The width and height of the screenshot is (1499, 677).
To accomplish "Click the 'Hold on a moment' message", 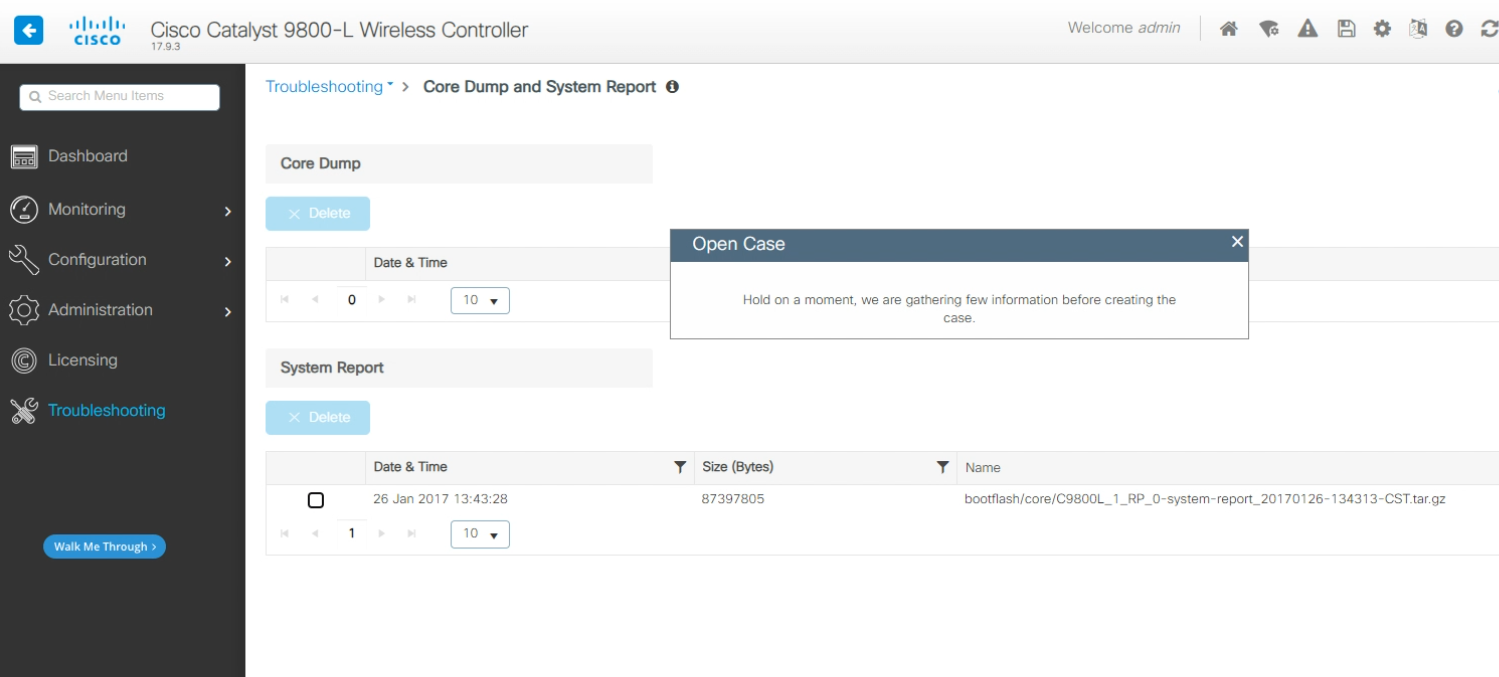I will pos(959,309).
